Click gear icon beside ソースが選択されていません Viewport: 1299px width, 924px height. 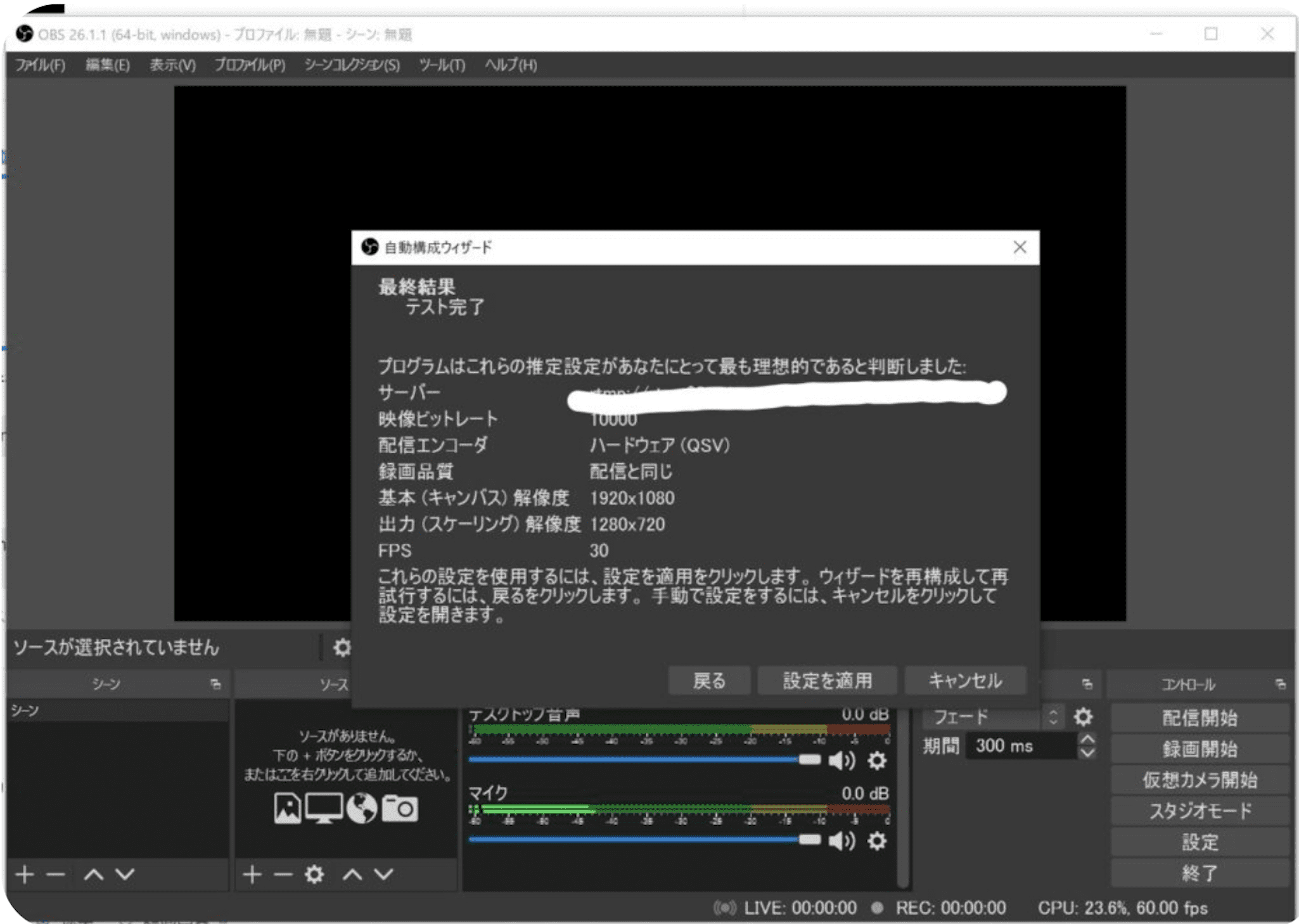coord(342,648)
